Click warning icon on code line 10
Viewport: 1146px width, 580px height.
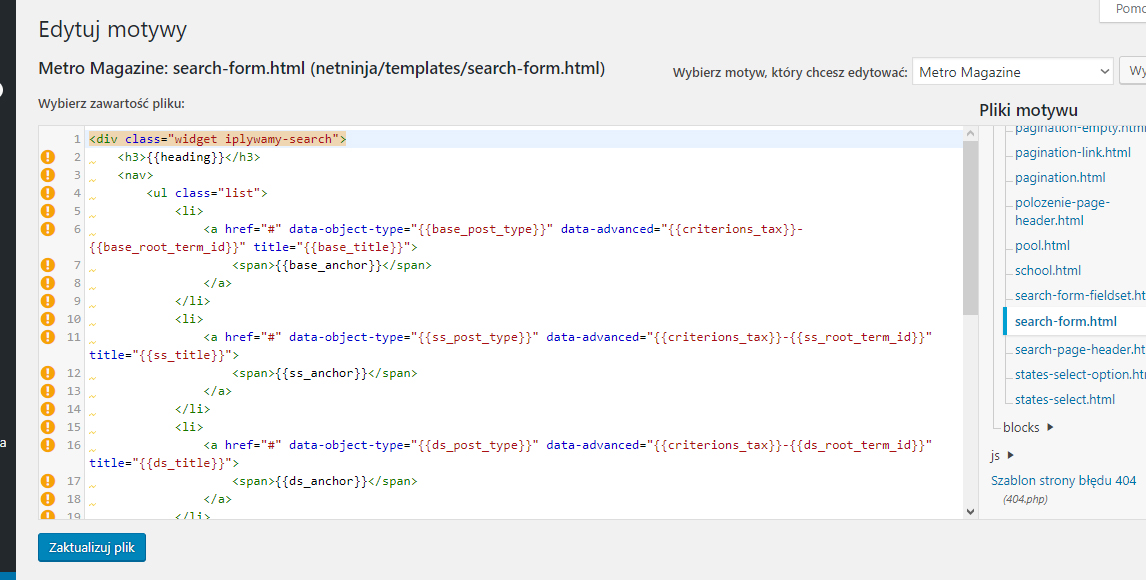tap(48, 319)
